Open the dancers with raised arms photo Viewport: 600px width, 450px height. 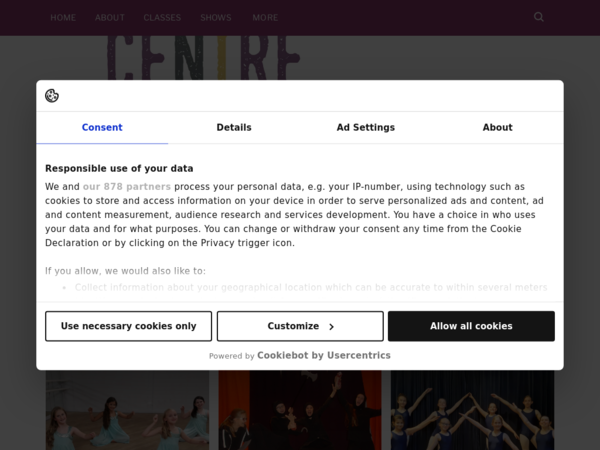[x=472, y=412]
